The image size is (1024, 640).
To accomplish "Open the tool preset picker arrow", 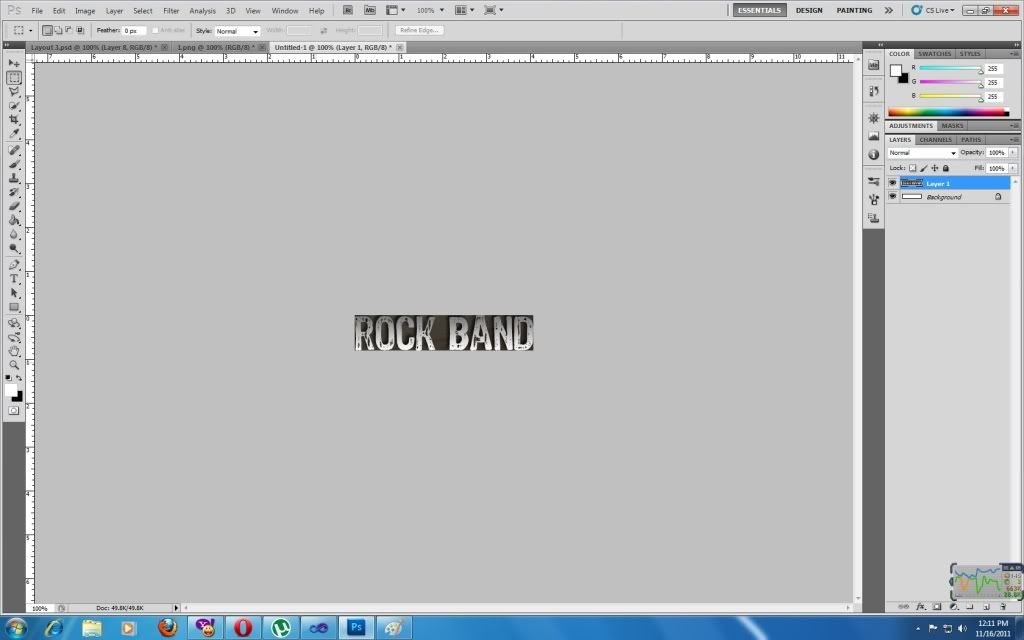I will (30, 30).
